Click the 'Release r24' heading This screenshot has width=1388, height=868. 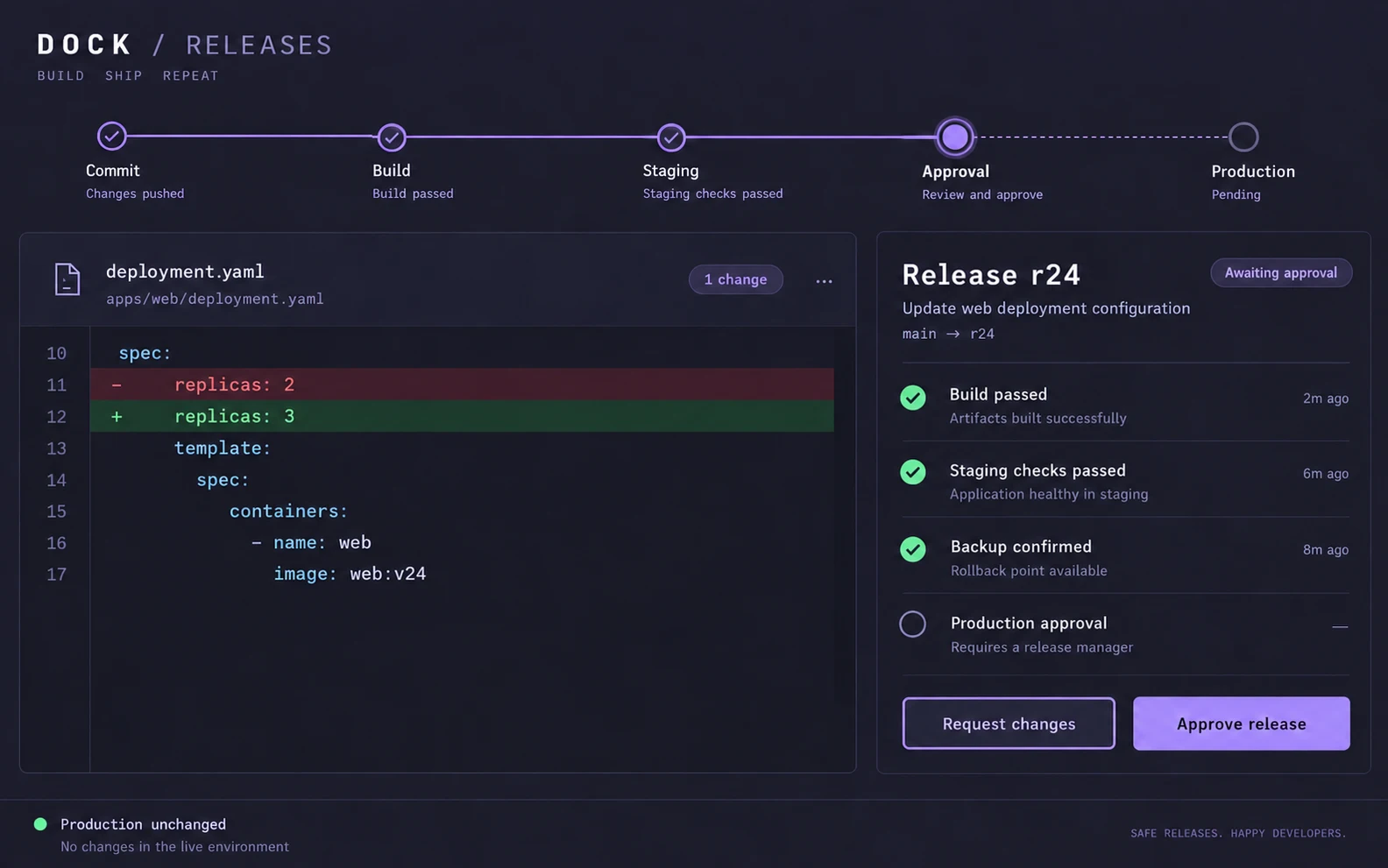pos(991,275)
